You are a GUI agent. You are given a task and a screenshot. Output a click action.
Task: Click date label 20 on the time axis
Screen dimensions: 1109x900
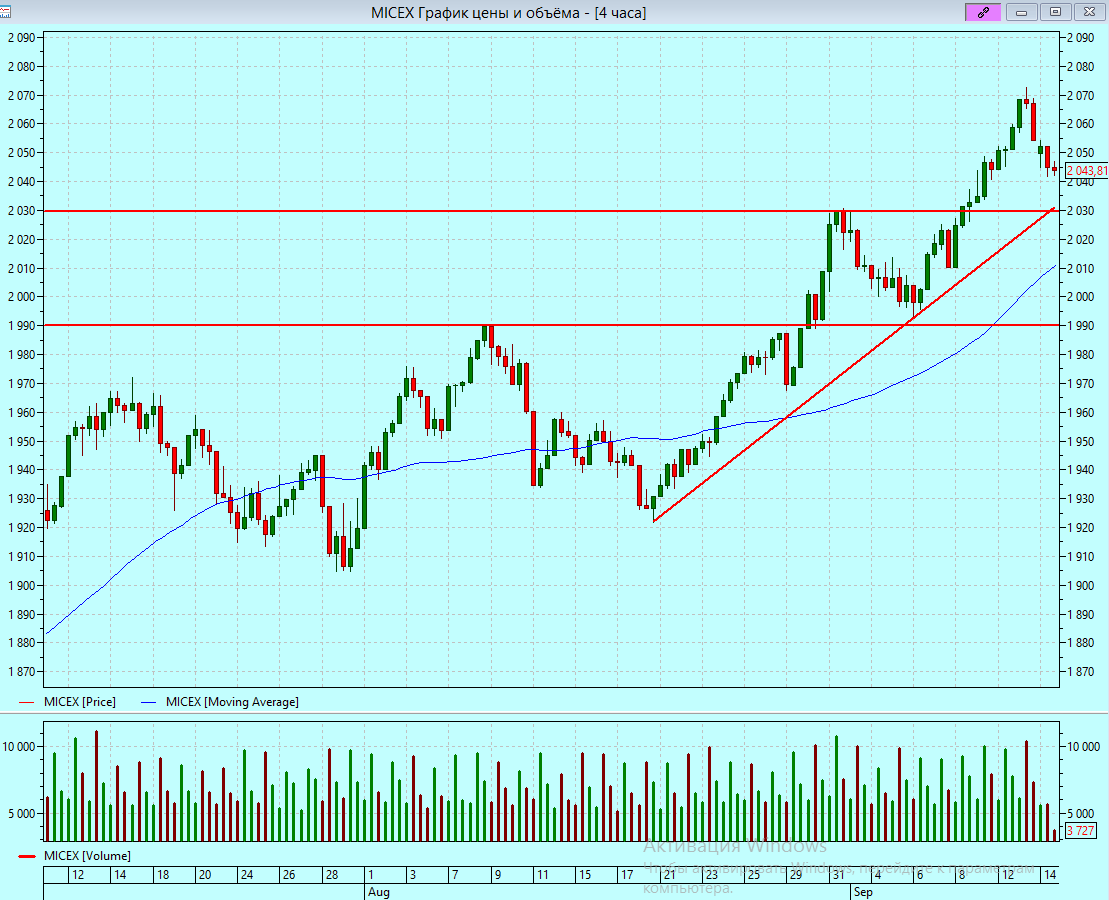(x=205, y=875)
